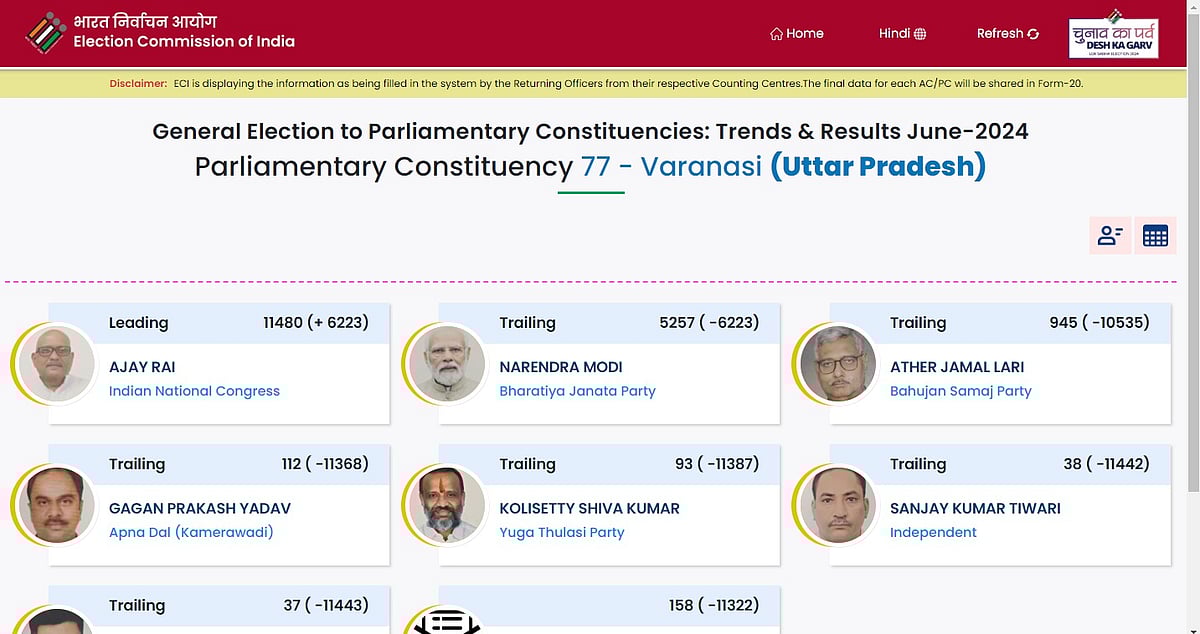Click the Apna Dal (Kamerawadi) party label

pyautogui.click(x=191, y=532)
